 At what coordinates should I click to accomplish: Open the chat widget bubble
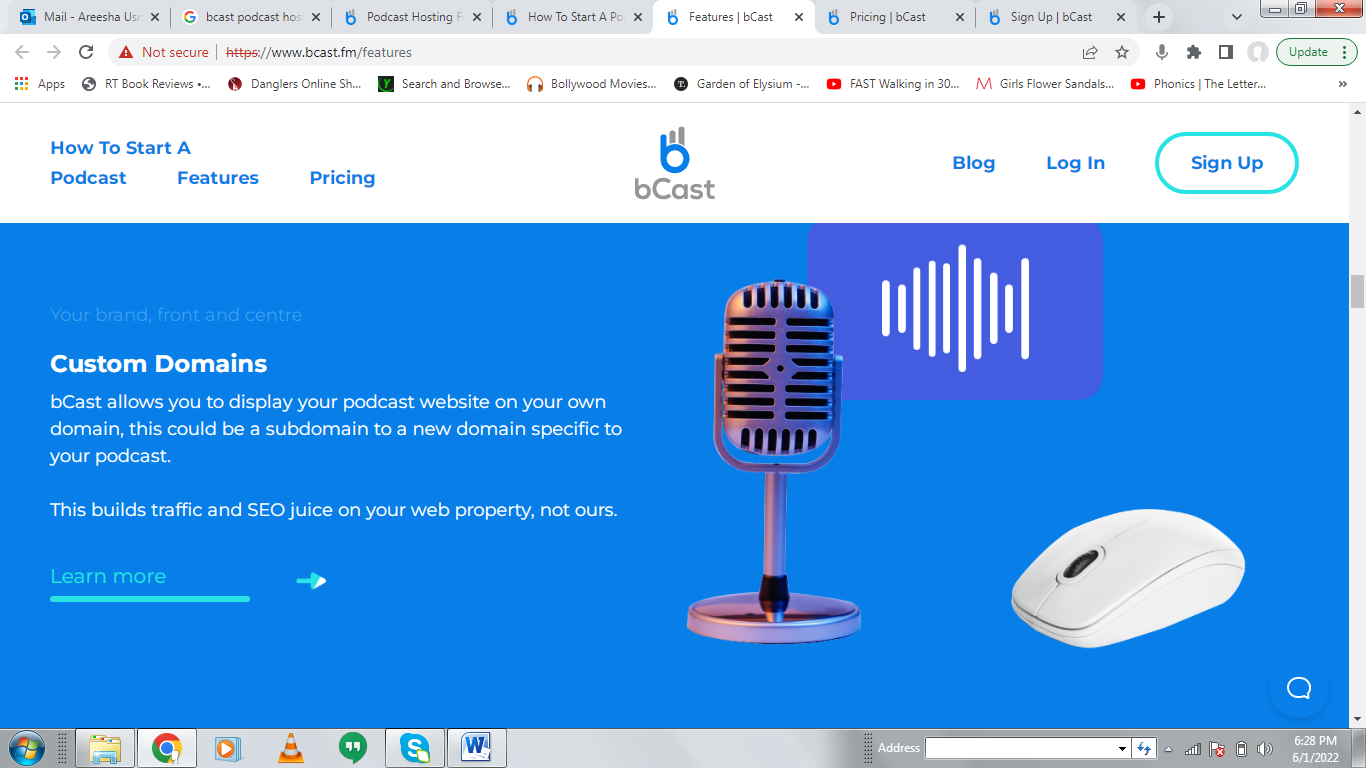[1299, 687]
